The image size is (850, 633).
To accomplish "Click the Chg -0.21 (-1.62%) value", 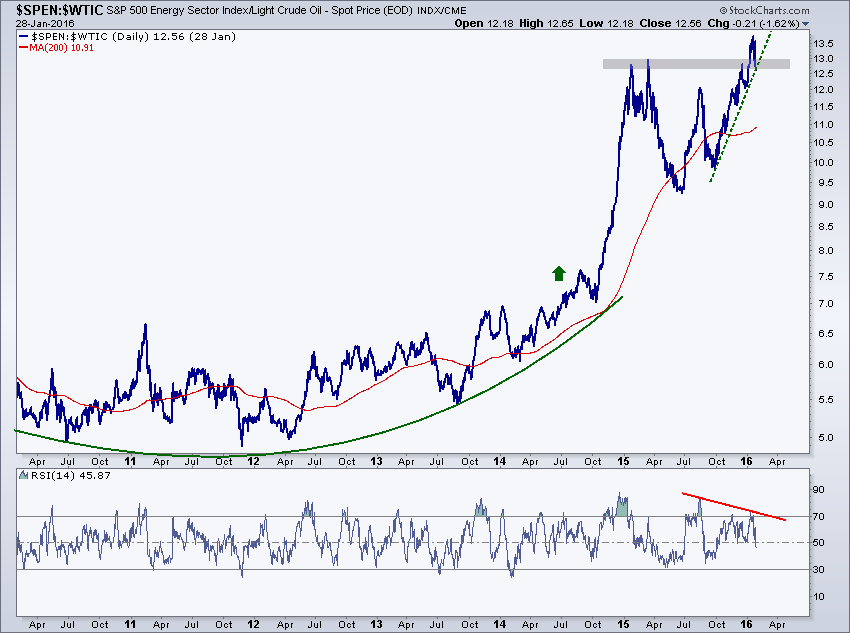I will (x=754, y=23).
